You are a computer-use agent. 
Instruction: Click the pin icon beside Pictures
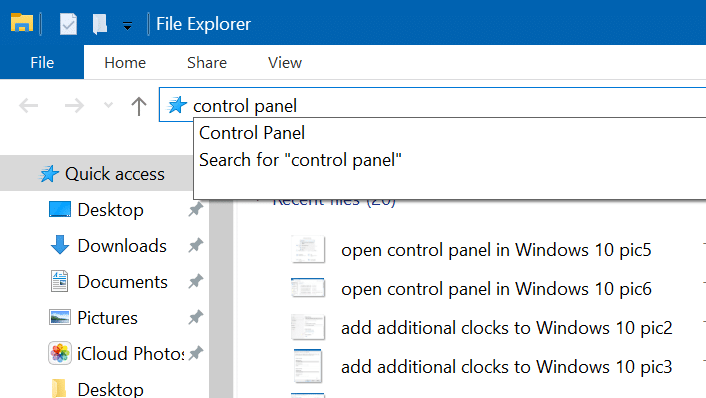pos(196,317)
